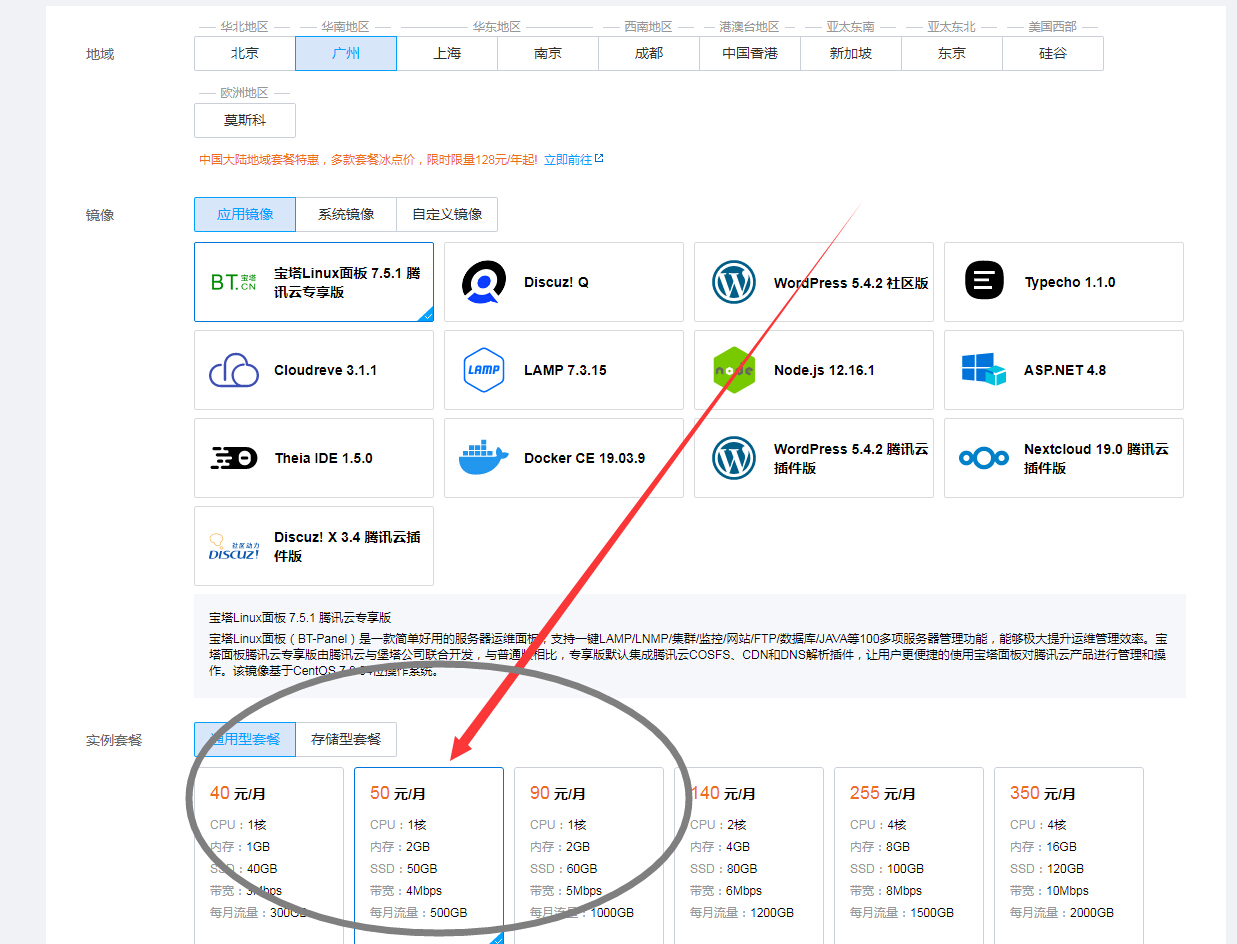This screenshot has width=1237, height=944.
Task: Click the ASP.NET Windows logo icon
Action: click(984, 370)
